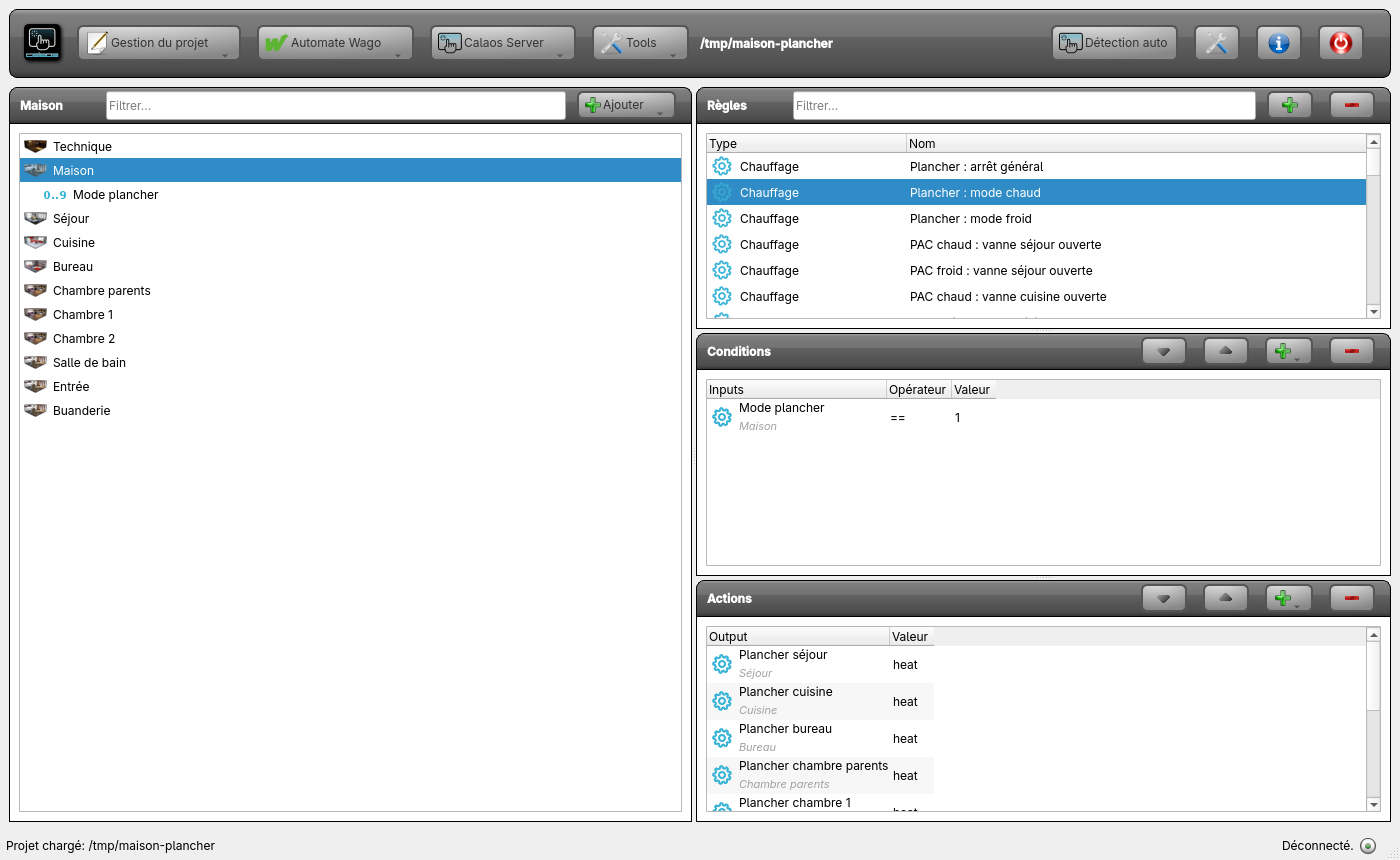The height and width of the screenshot is (860, 1400).
Task: Remove condition with red minus button
Action: coord(1352,351)
